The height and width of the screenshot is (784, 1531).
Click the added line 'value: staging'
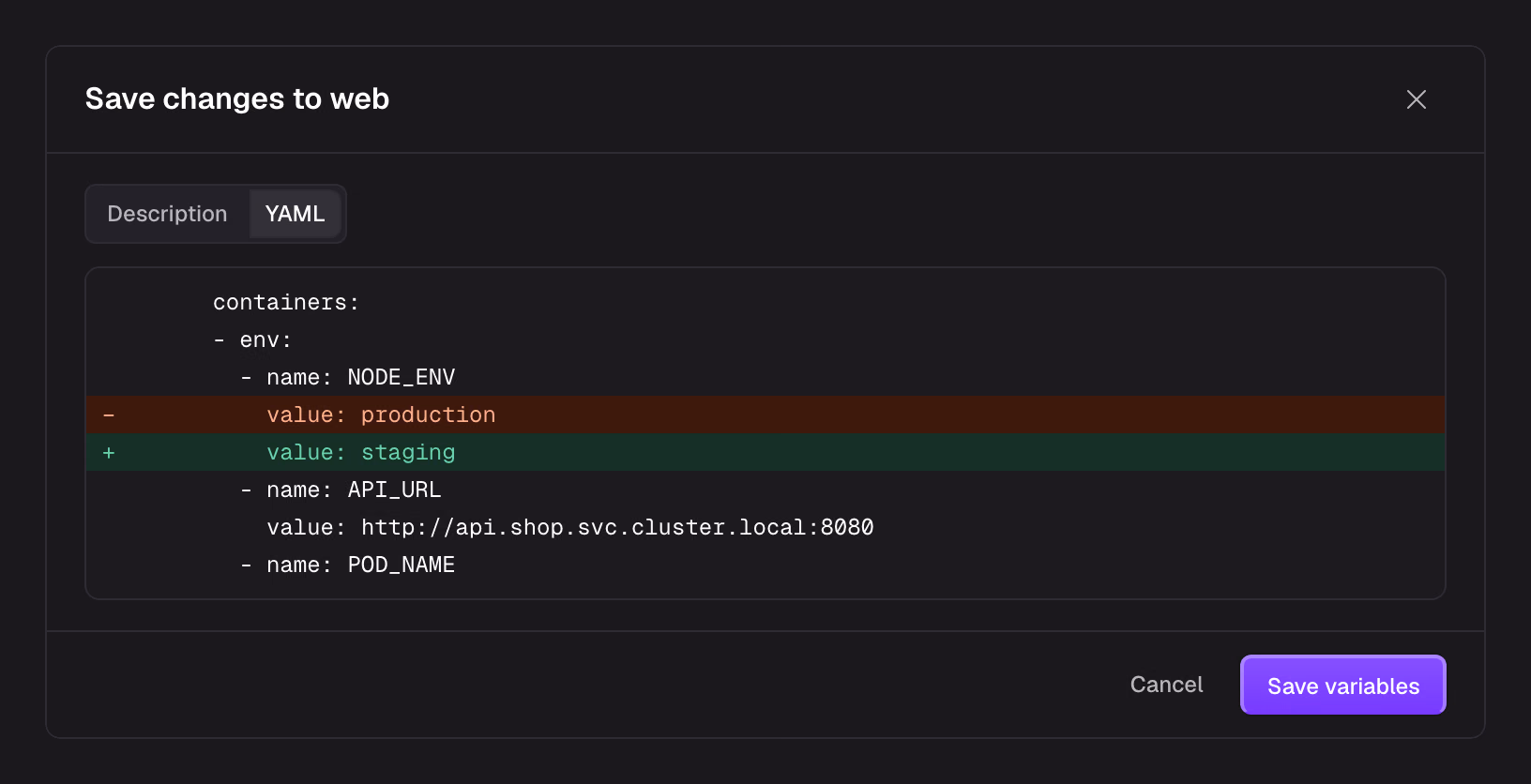[x=765, y=452]
